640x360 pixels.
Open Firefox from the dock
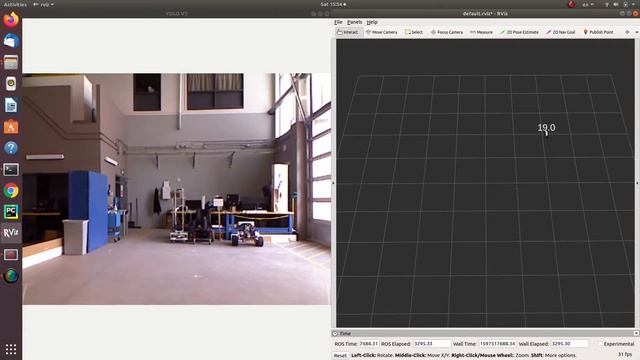point(11,20)
